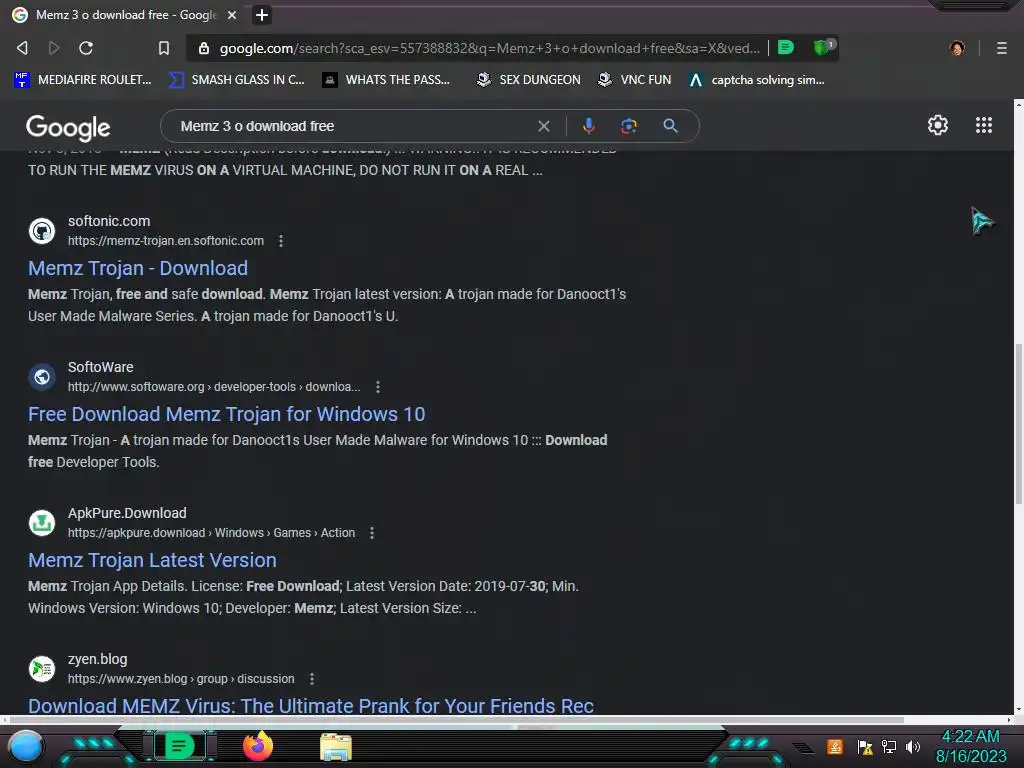Open the Action Center flag tray icon
Image resolution: width=1024 pixels, height=768 pixels.
click(x=865, y=747)
